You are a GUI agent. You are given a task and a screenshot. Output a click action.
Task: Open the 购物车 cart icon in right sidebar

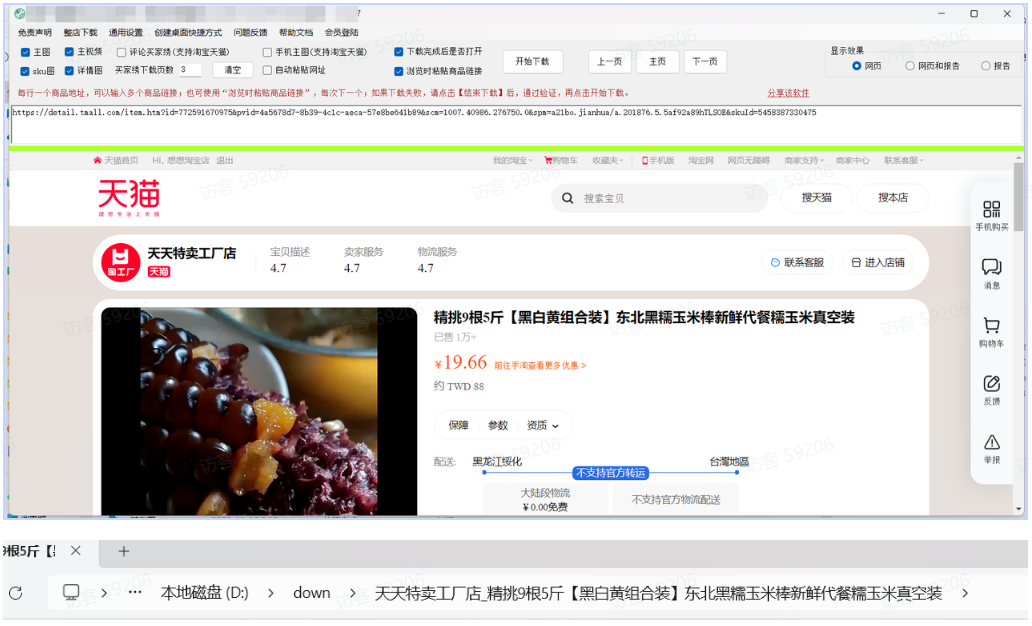tap(991, 325)
